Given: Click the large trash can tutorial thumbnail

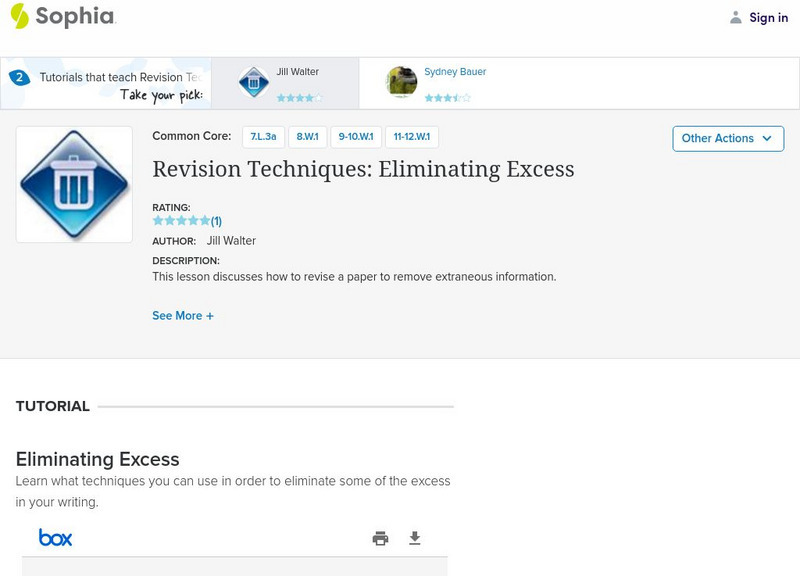Looking at the screenshot, I should tap(74, 184).
